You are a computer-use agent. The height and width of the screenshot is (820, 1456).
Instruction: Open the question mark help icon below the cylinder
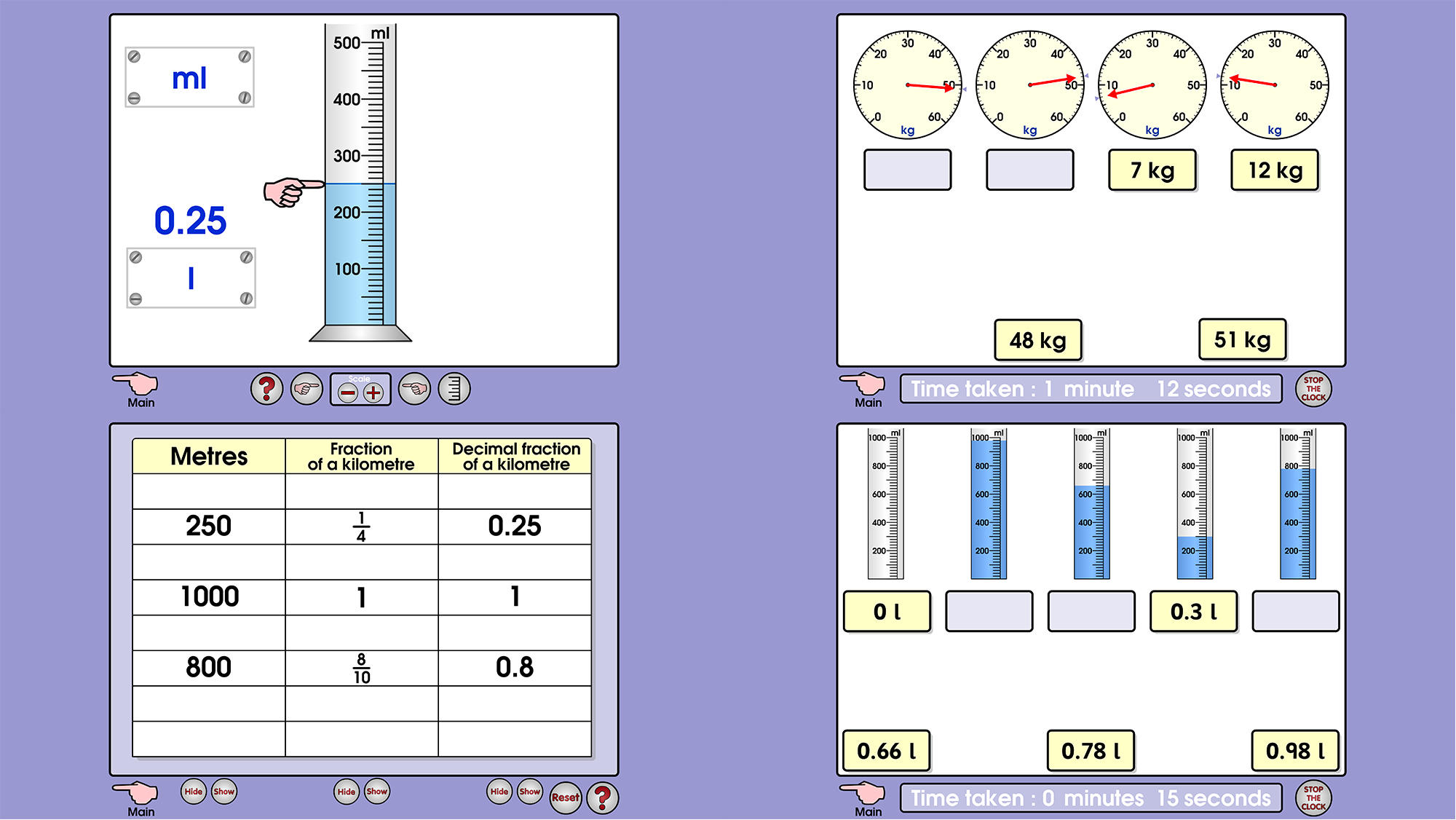tap(266, 388)
